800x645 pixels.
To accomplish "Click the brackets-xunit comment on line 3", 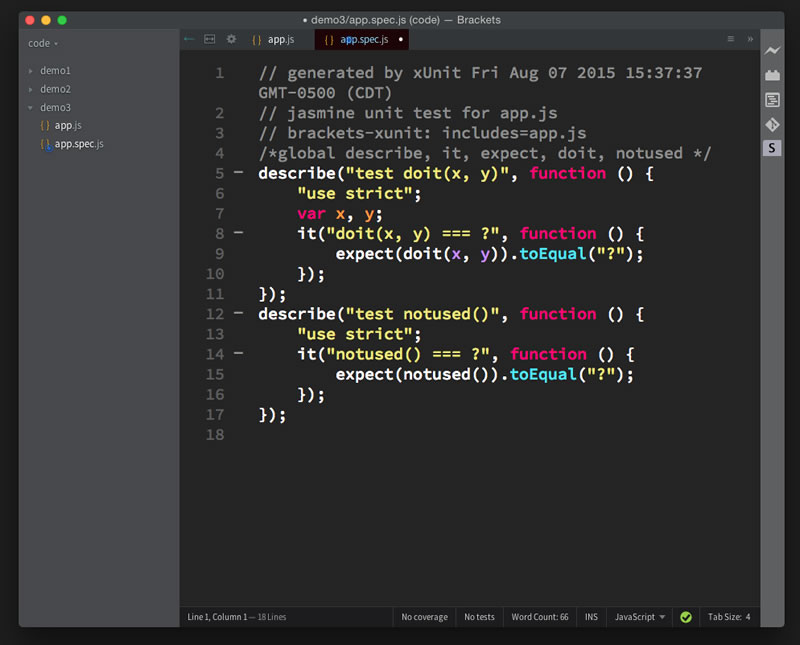I will (422, 133).
